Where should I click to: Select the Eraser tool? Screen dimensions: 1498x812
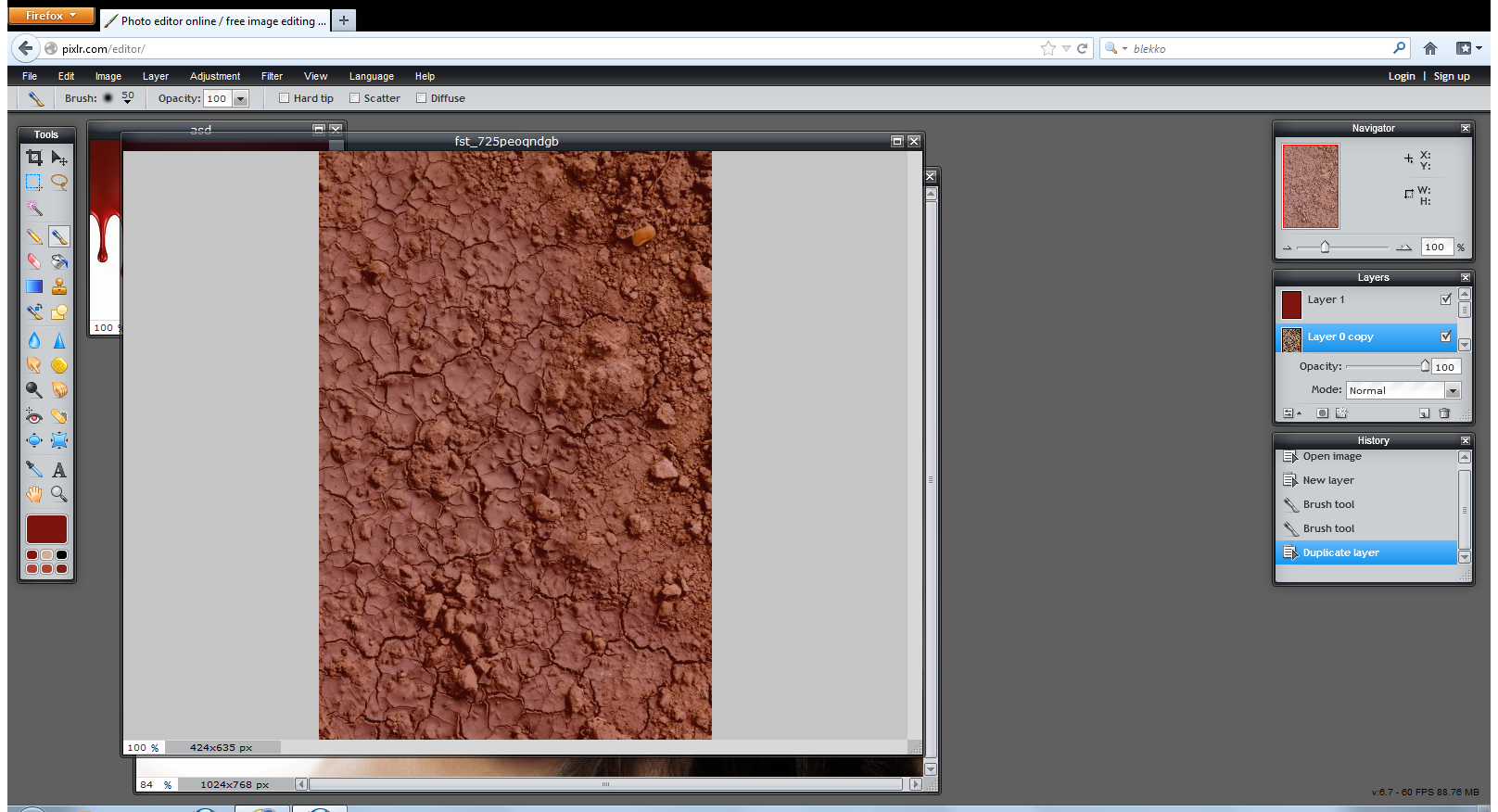[x=34, y=261]
